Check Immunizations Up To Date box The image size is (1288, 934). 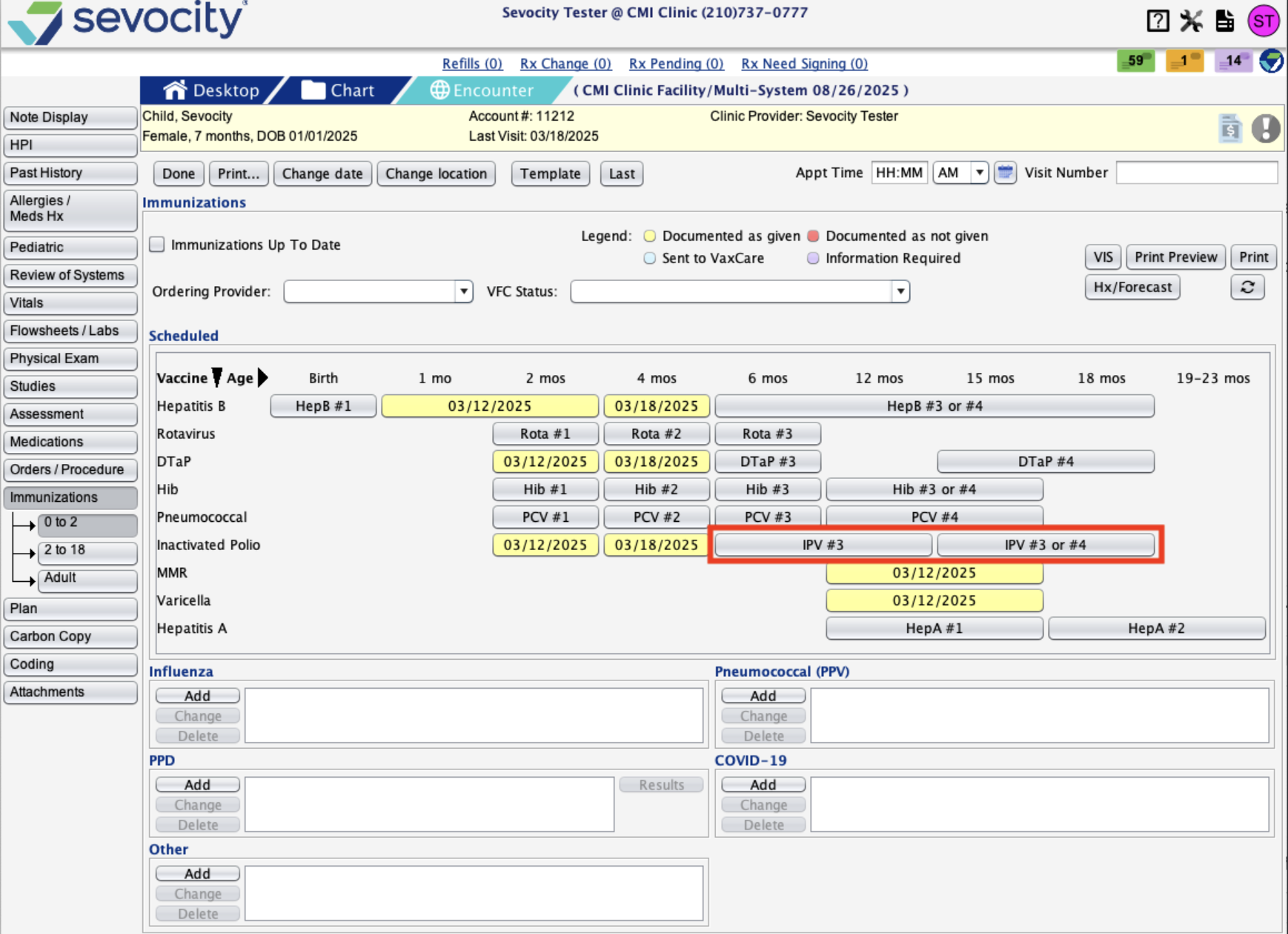(157, 245)
